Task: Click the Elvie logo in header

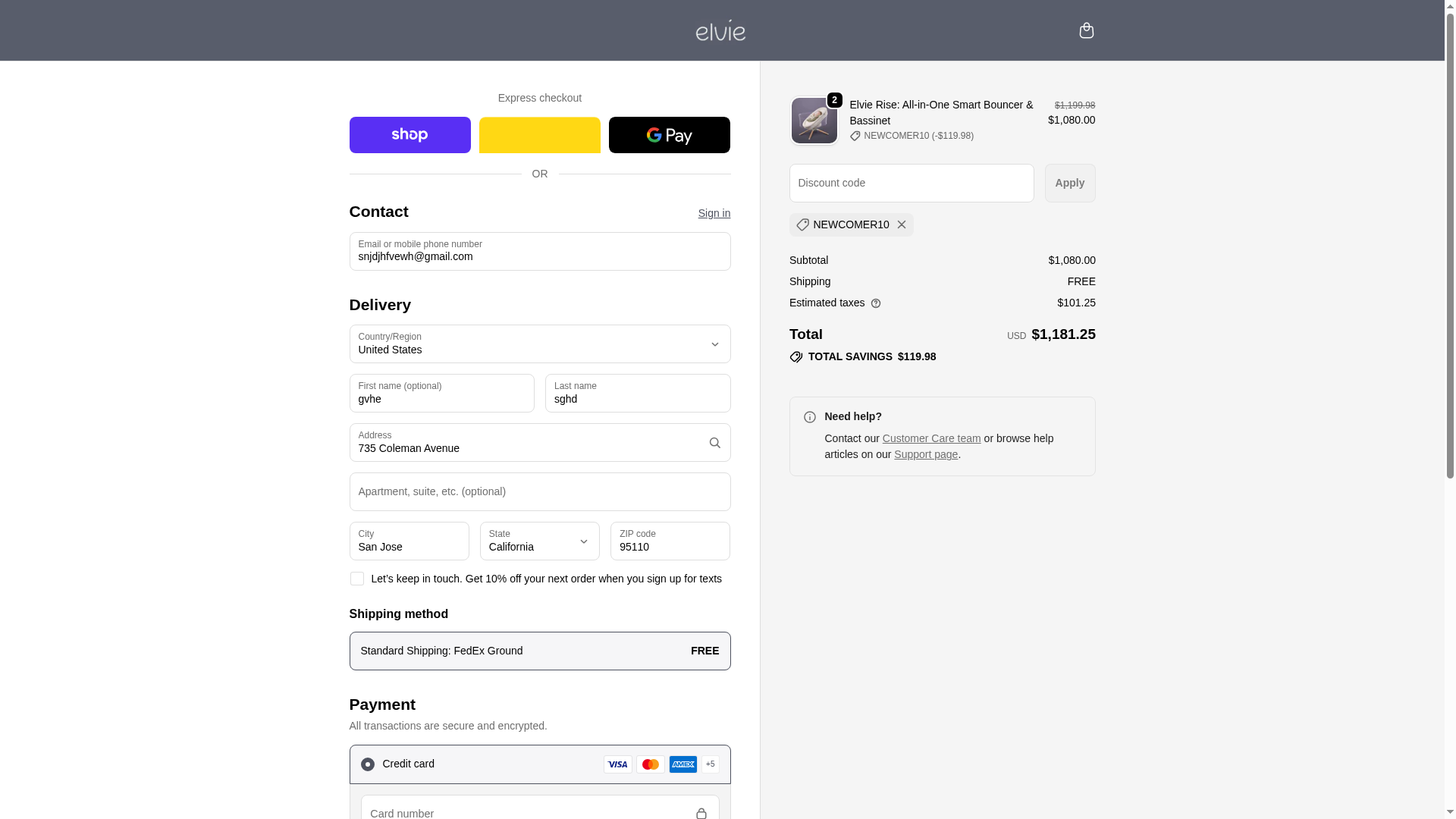Action: [x=720, y=30]
